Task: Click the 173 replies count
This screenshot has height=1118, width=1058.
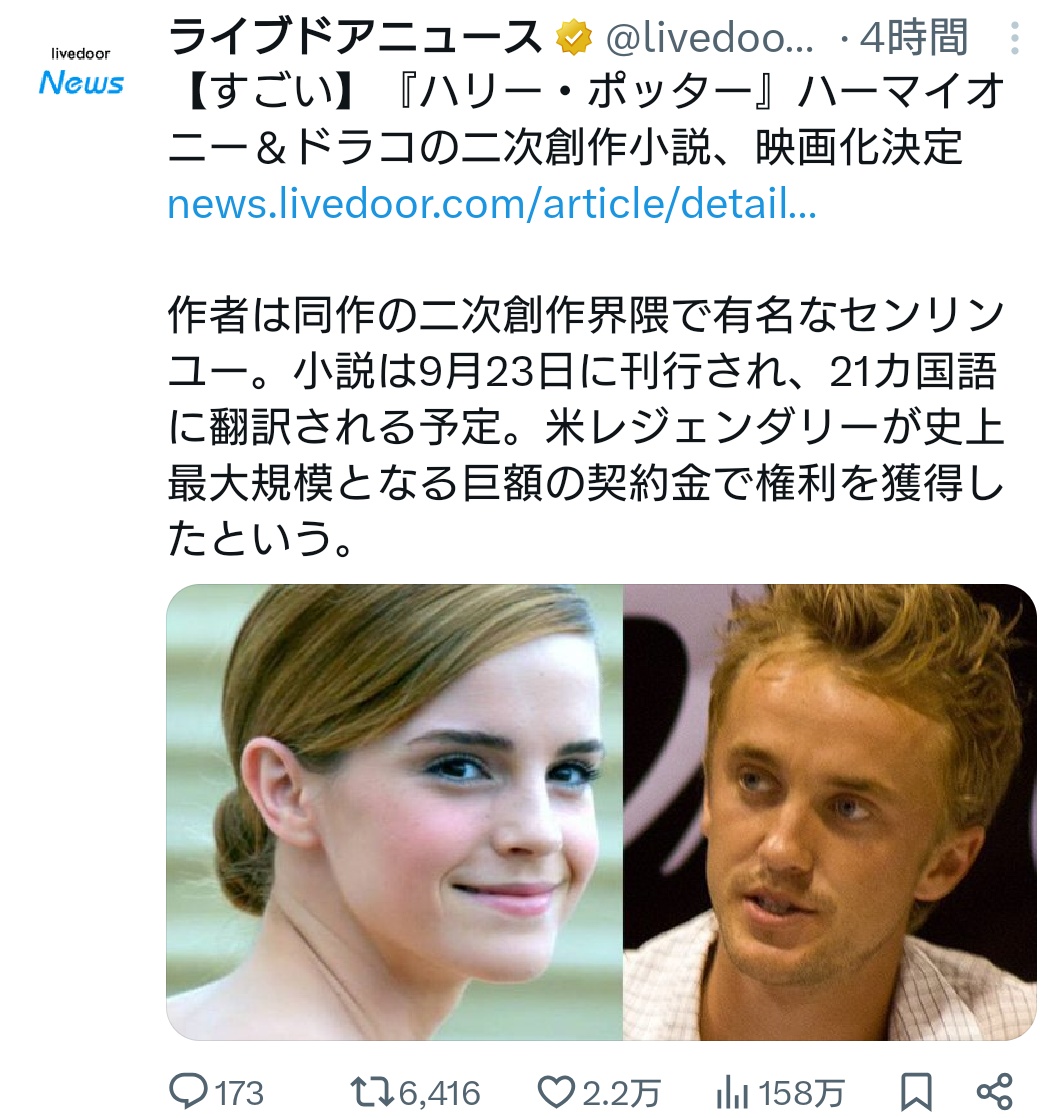Action: pos(240,1093)
